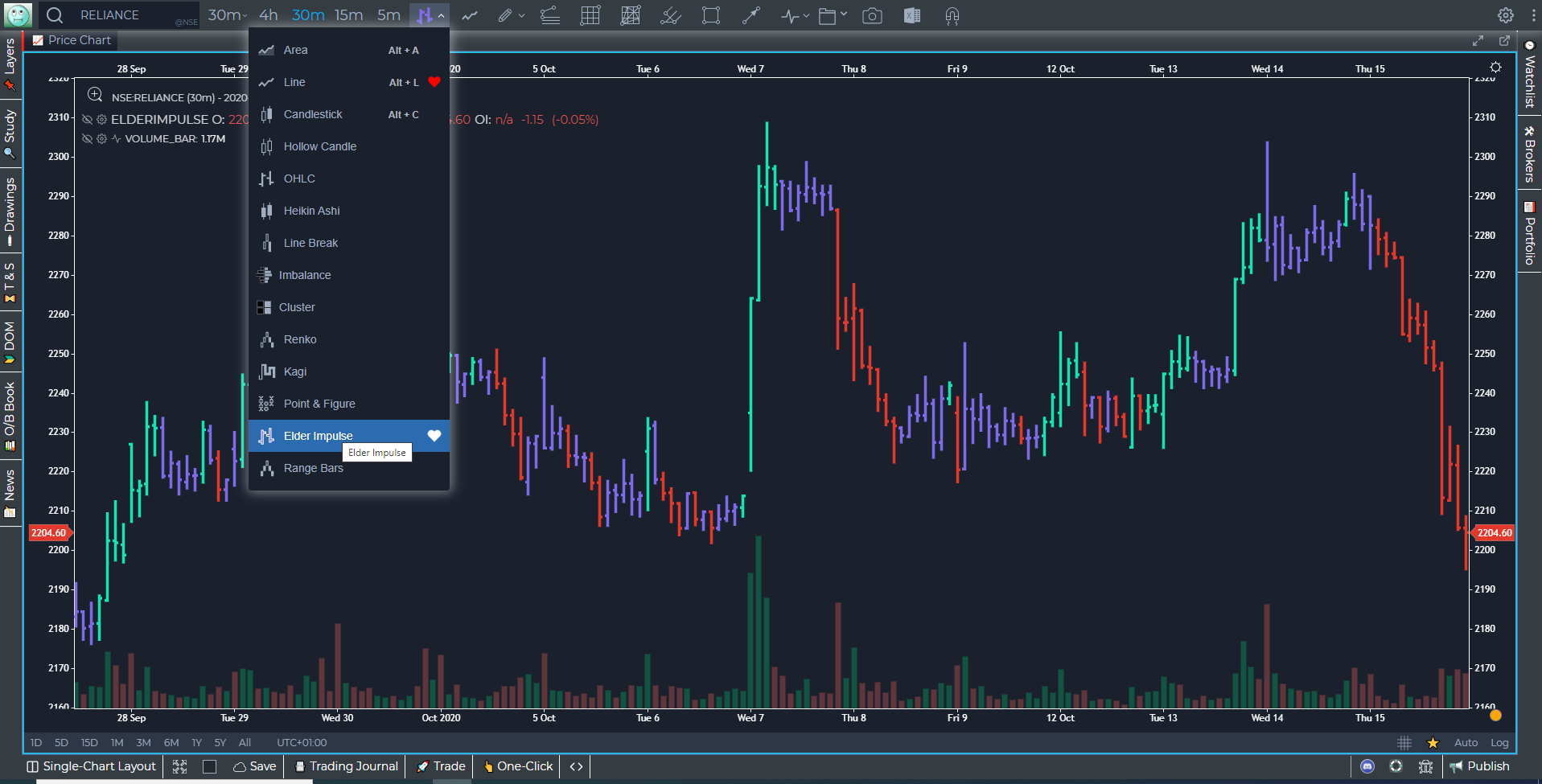Open the symbol search magnifier
Viewport: 1542px width, 784px height.
54,15
